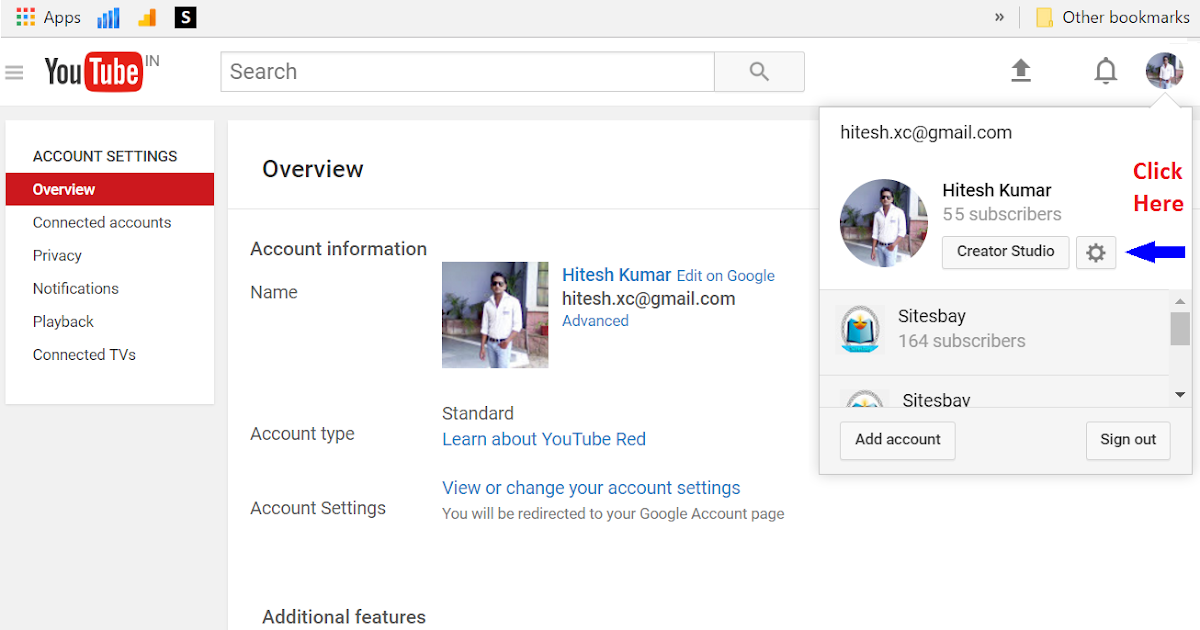Open the orange Google Analytics bookmark

(x=147, y=17)
